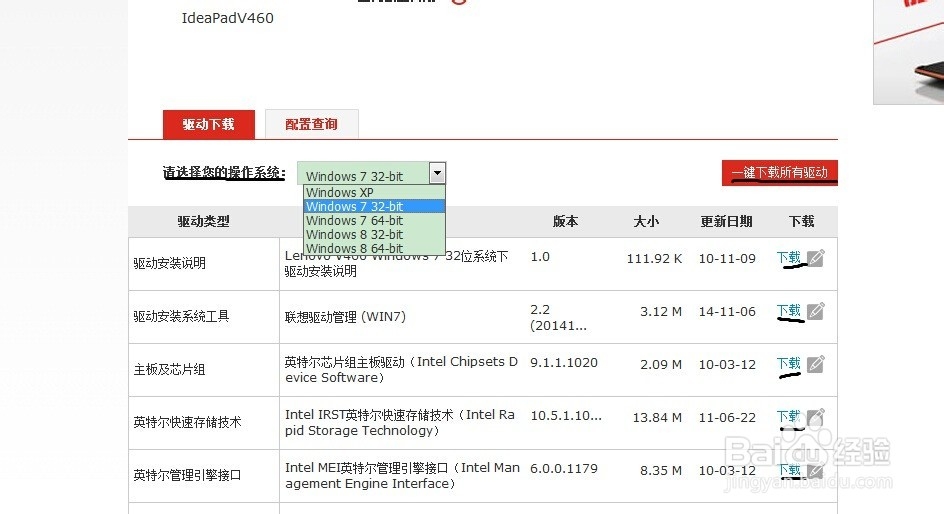The width and height of the screenshot is (944, 514).
Task: Click edit icon in 驱动安装说明 row
Action: tap(816, 258)
